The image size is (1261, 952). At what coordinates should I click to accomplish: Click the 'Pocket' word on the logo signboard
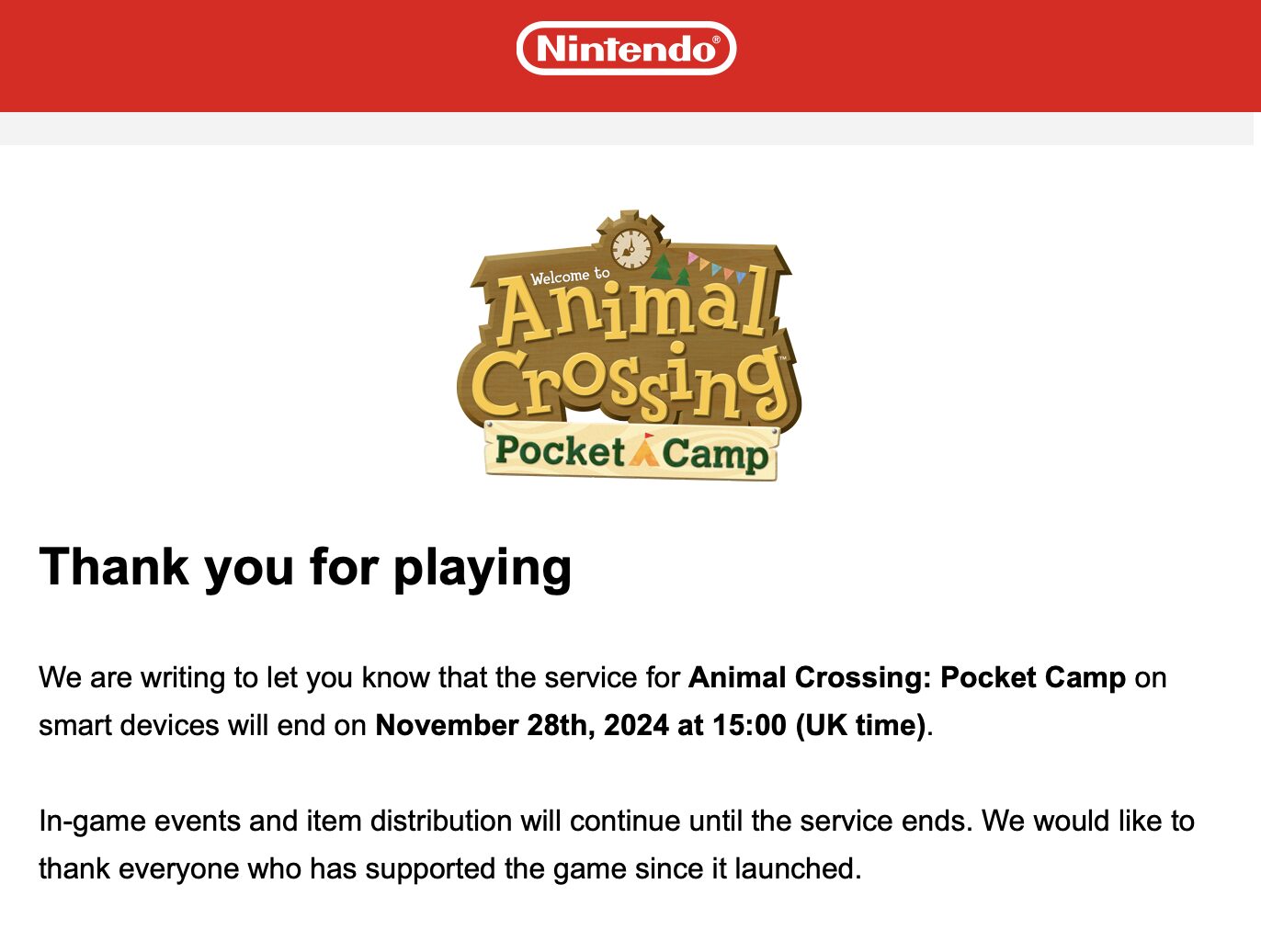[560, 451]
